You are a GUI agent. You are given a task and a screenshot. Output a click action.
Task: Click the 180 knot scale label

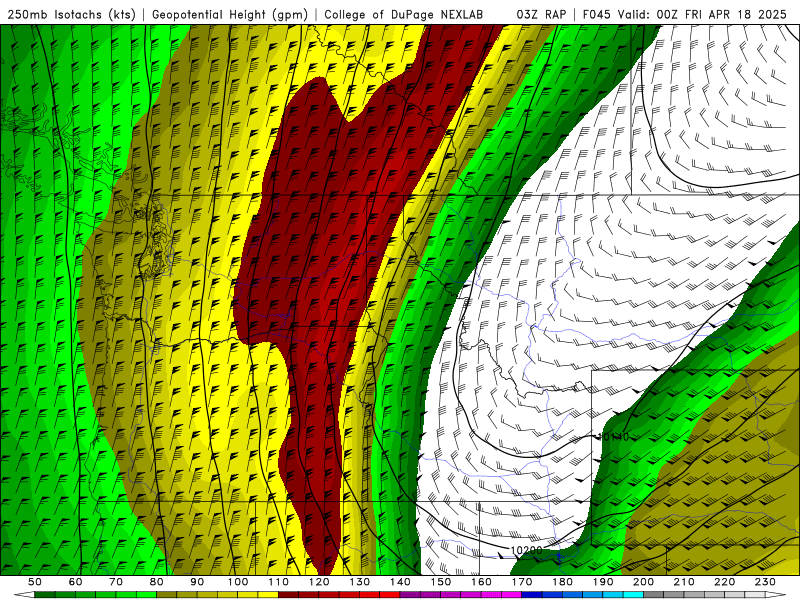click(x=562, y=582)
